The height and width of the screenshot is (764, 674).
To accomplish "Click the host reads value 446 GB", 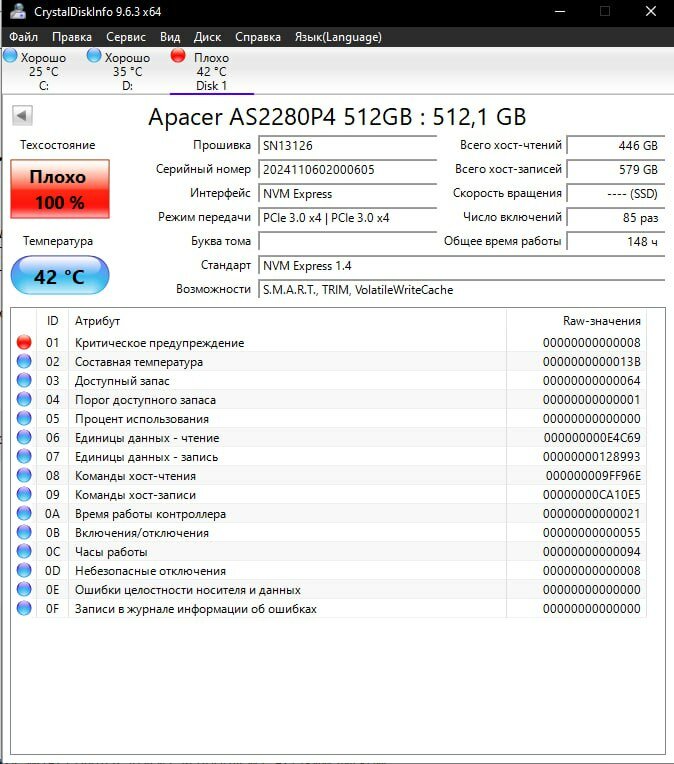I will click(x=616, y=145).
